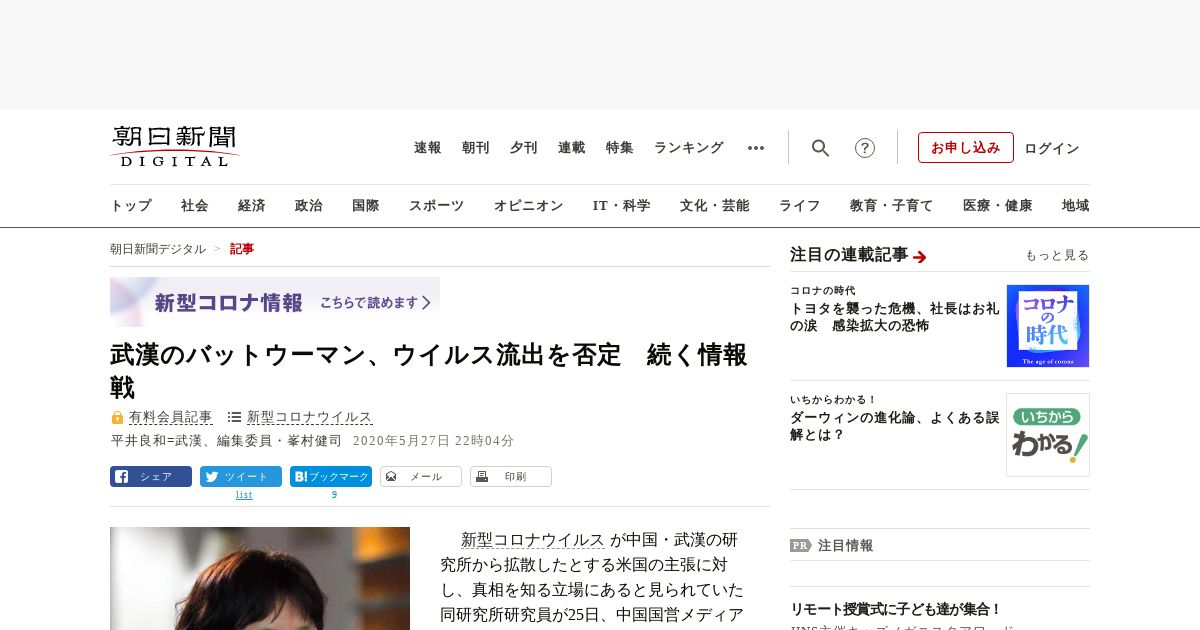Select the 国際 category tab

tap(366, 206)
